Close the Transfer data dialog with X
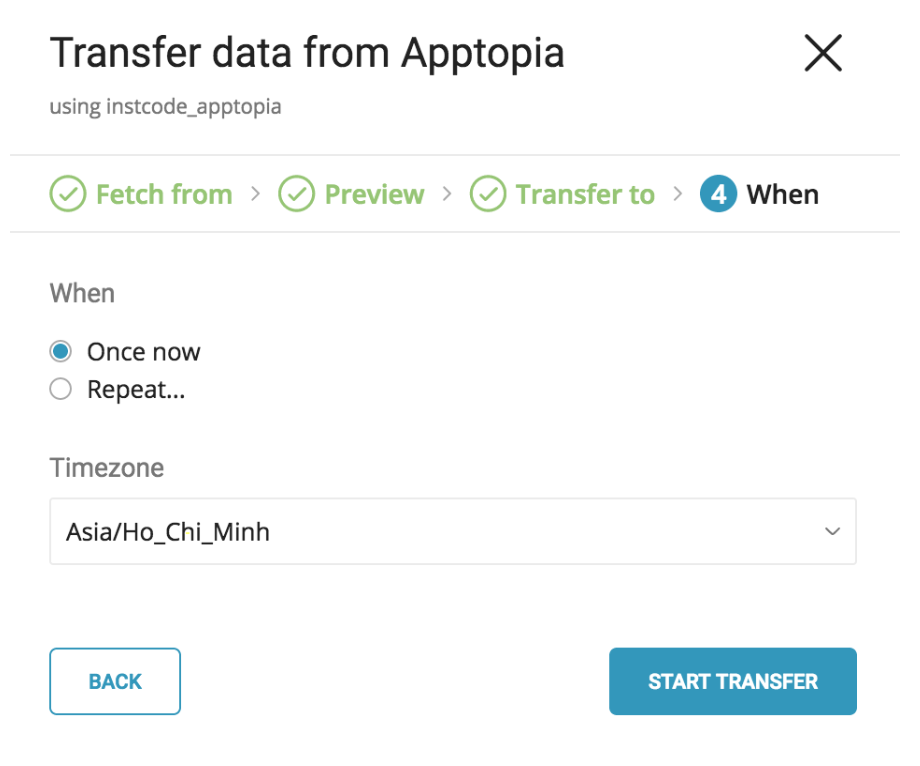920x766 pixels. pos(823,53)
